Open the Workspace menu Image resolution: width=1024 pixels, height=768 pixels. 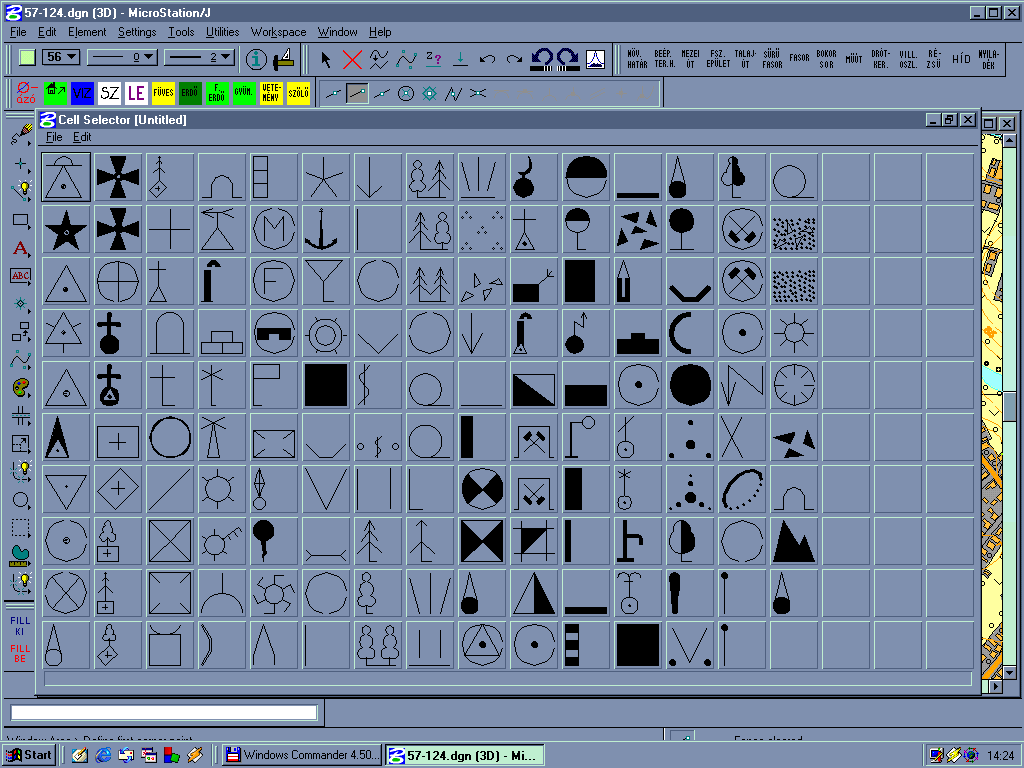pos(278,32)
